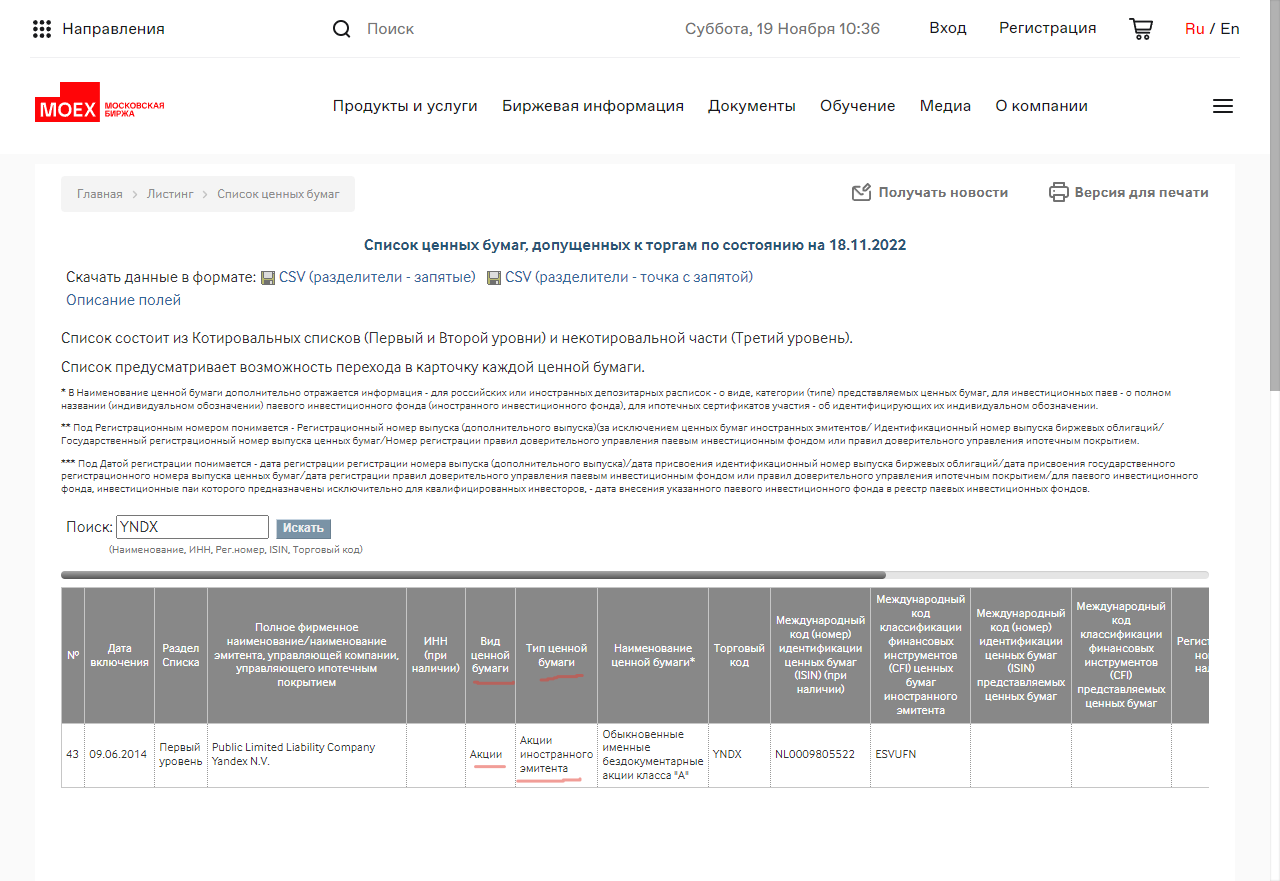
Task: Click the printer icon for print version
Action: point(1058,192)
